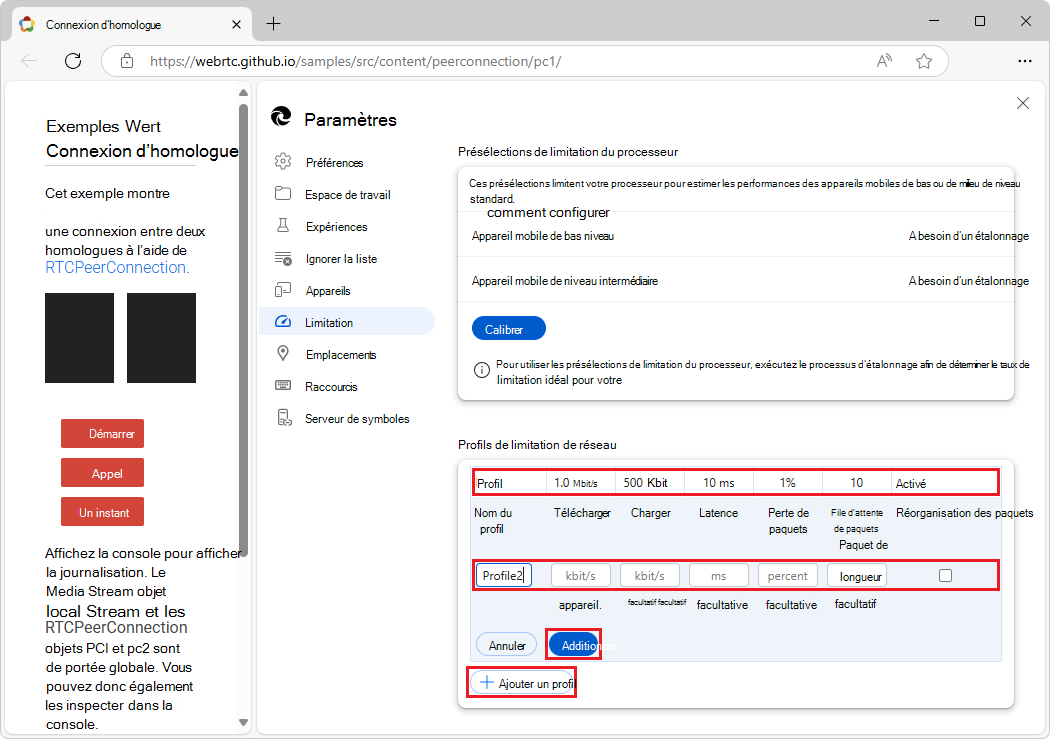Open the Emplacements settings page
Image resolution: width=1050 pixels, height=739 pixels.
[341, 355]
